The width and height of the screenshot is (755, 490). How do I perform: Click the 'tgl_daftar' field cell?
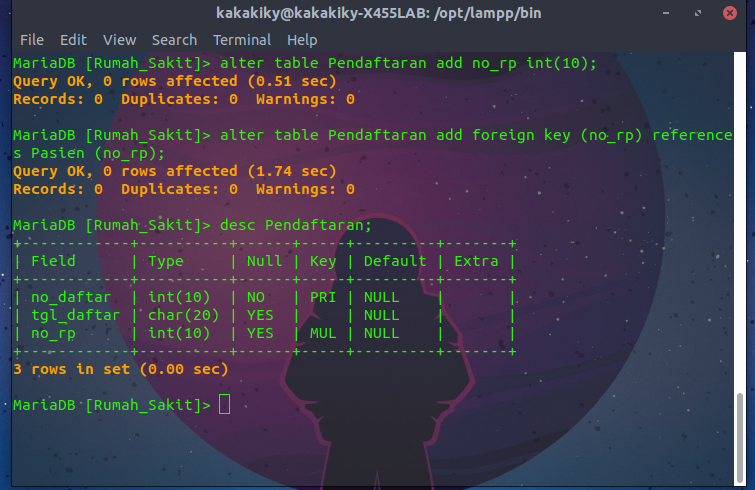75,315
